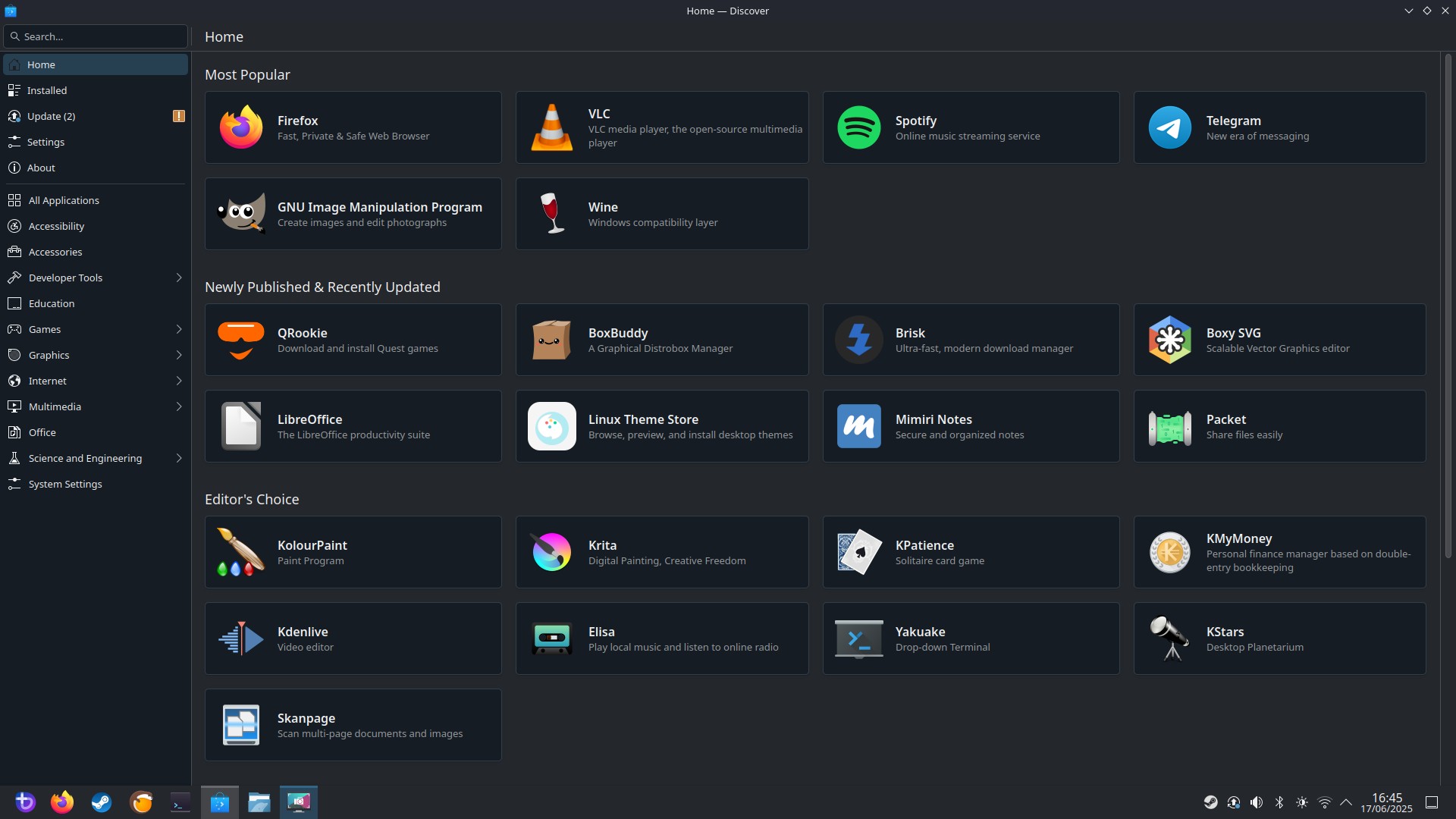Open Wi-Fi network tray icon
Image resolution: width=1456 pixels, height=819 pixels.
pyautogui.click(x=1325, y=802)
